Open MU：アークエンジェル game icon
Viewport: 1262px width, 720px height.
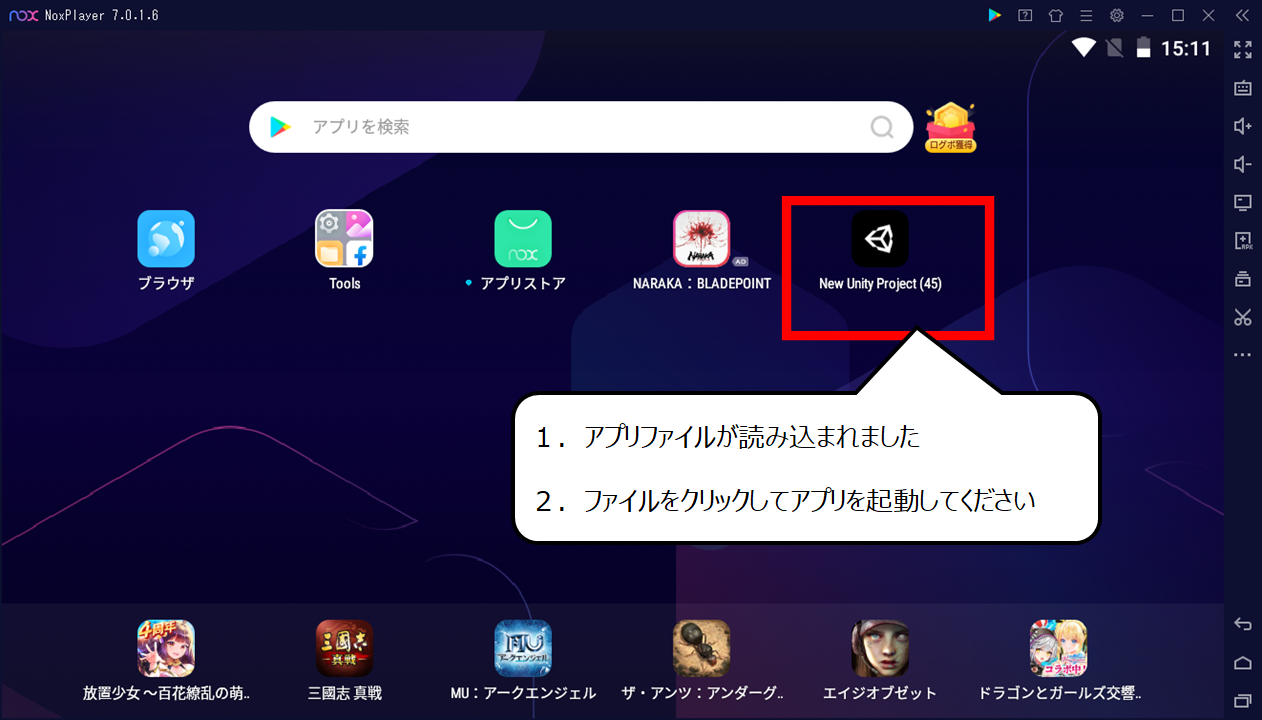[x=523, y=648]
